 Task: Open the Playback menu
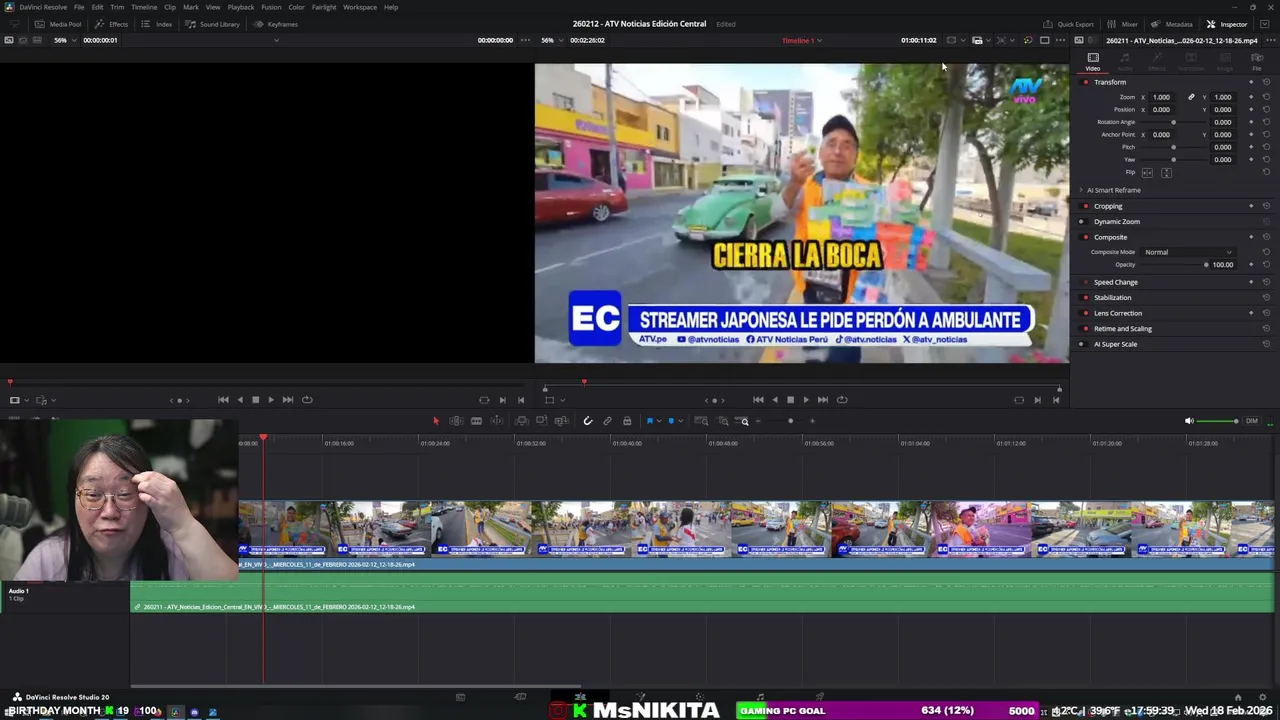(x=241, y=7)
